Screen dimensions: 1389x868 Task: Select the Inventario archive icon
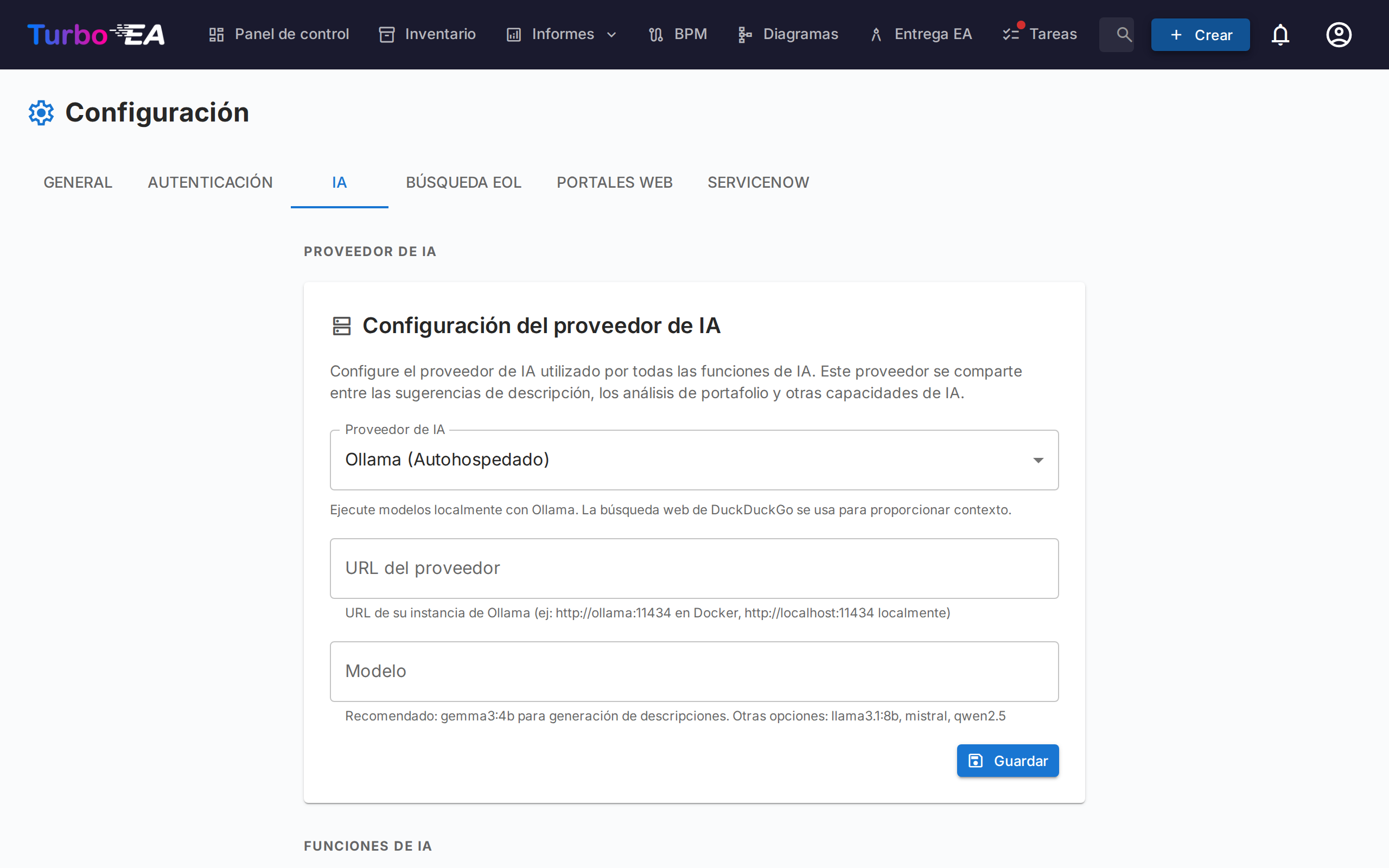pos(386,34)
